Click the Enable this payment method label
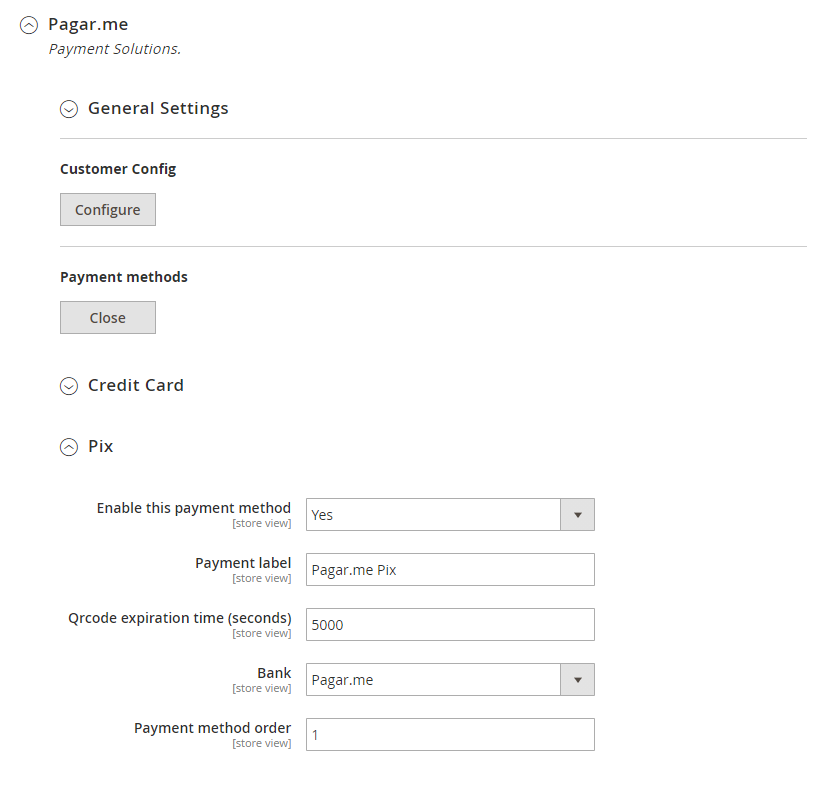 pyautogui.click(x=193, y=508)
